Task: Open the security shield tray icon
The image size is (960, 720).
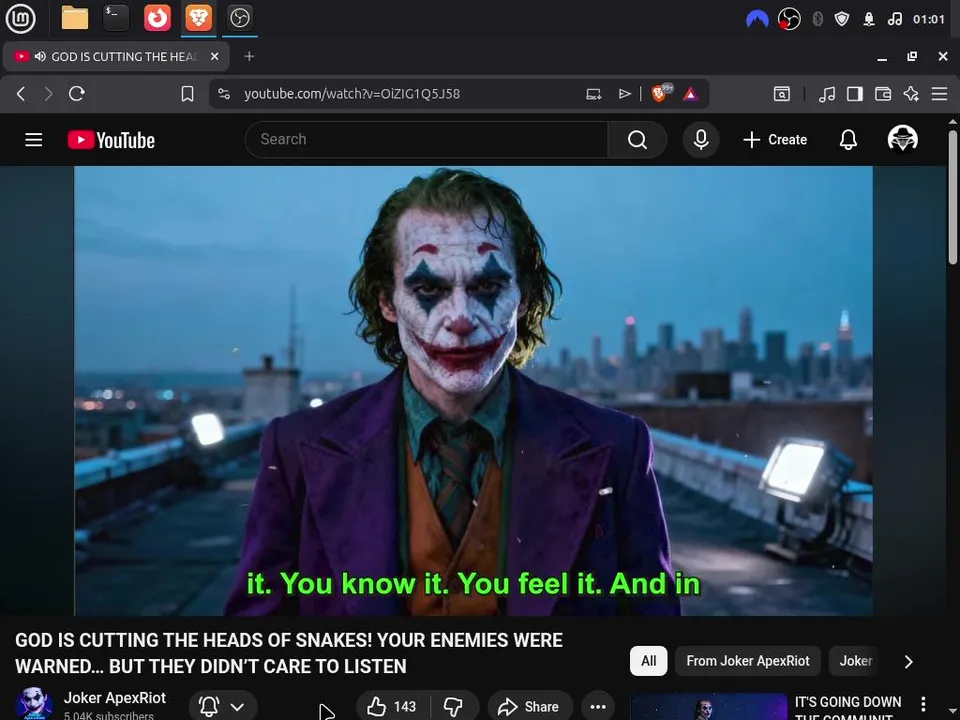Action: coord(842,20)
